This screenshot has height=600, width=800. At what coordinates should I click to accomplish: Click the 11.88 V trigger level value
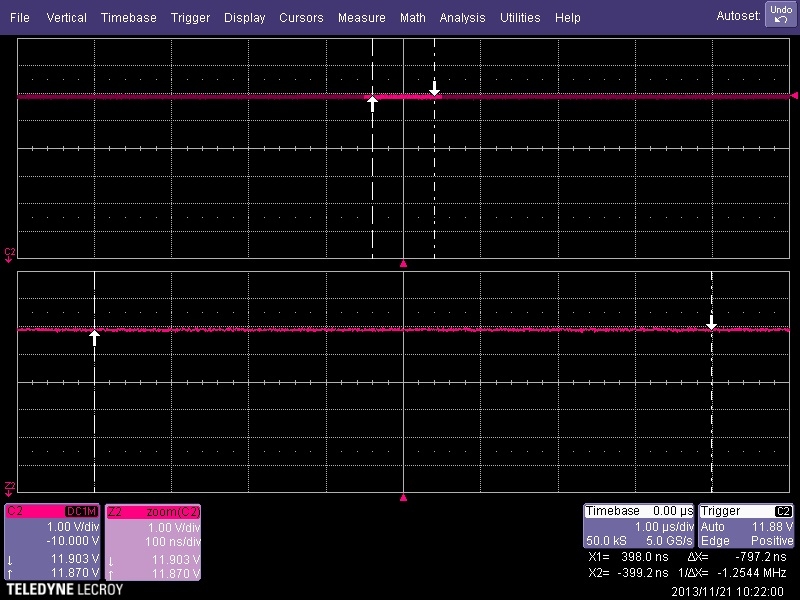pos(772,526)
